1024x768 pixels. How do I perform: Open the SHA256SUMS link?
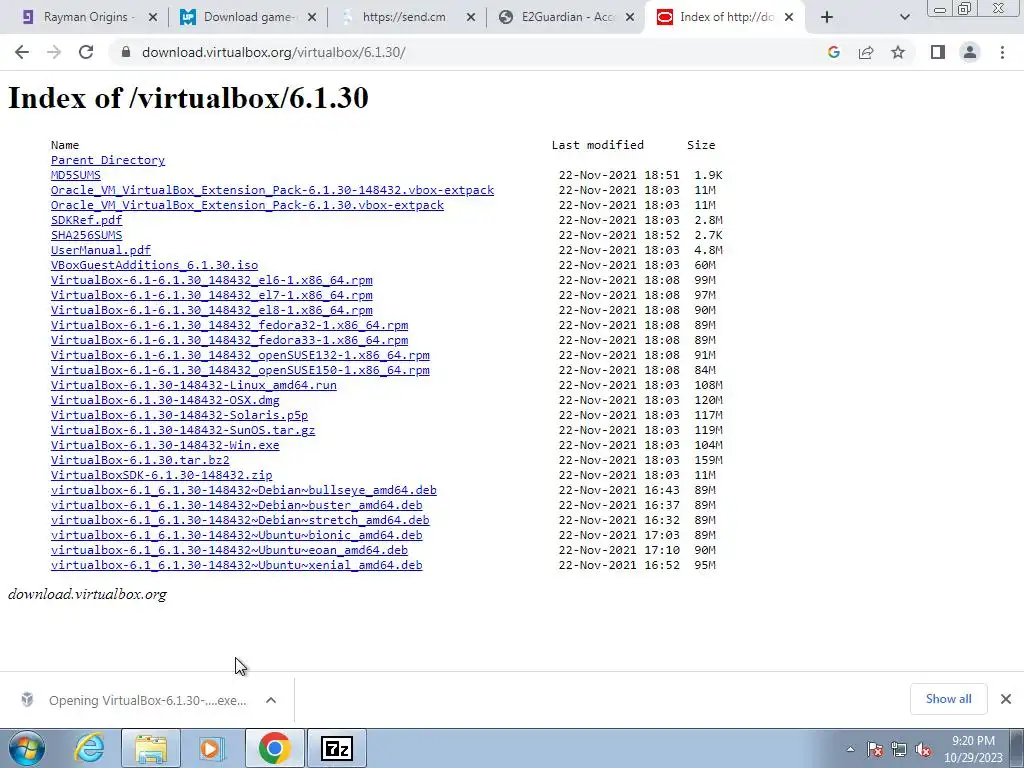pos(86,235)
